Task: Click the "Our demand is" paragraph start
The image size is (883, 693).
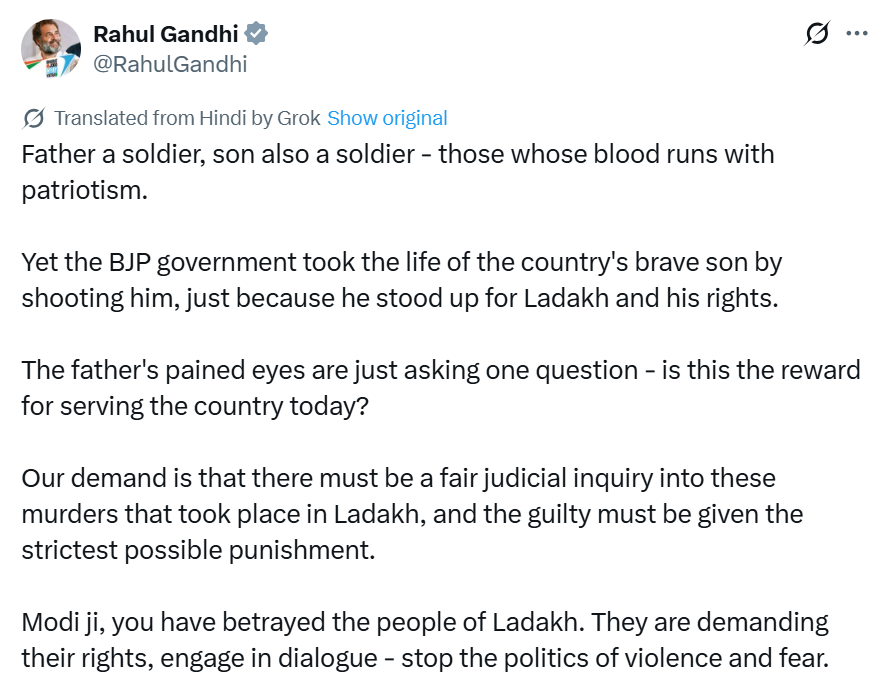Action: click(90, 479)
